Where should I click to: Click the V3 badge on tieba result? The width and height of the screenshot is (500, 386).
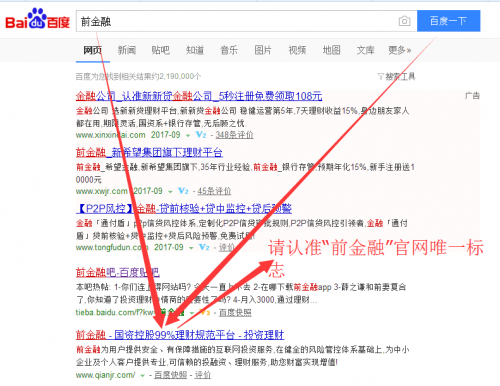pyautogui.click(x=205, y=312)
